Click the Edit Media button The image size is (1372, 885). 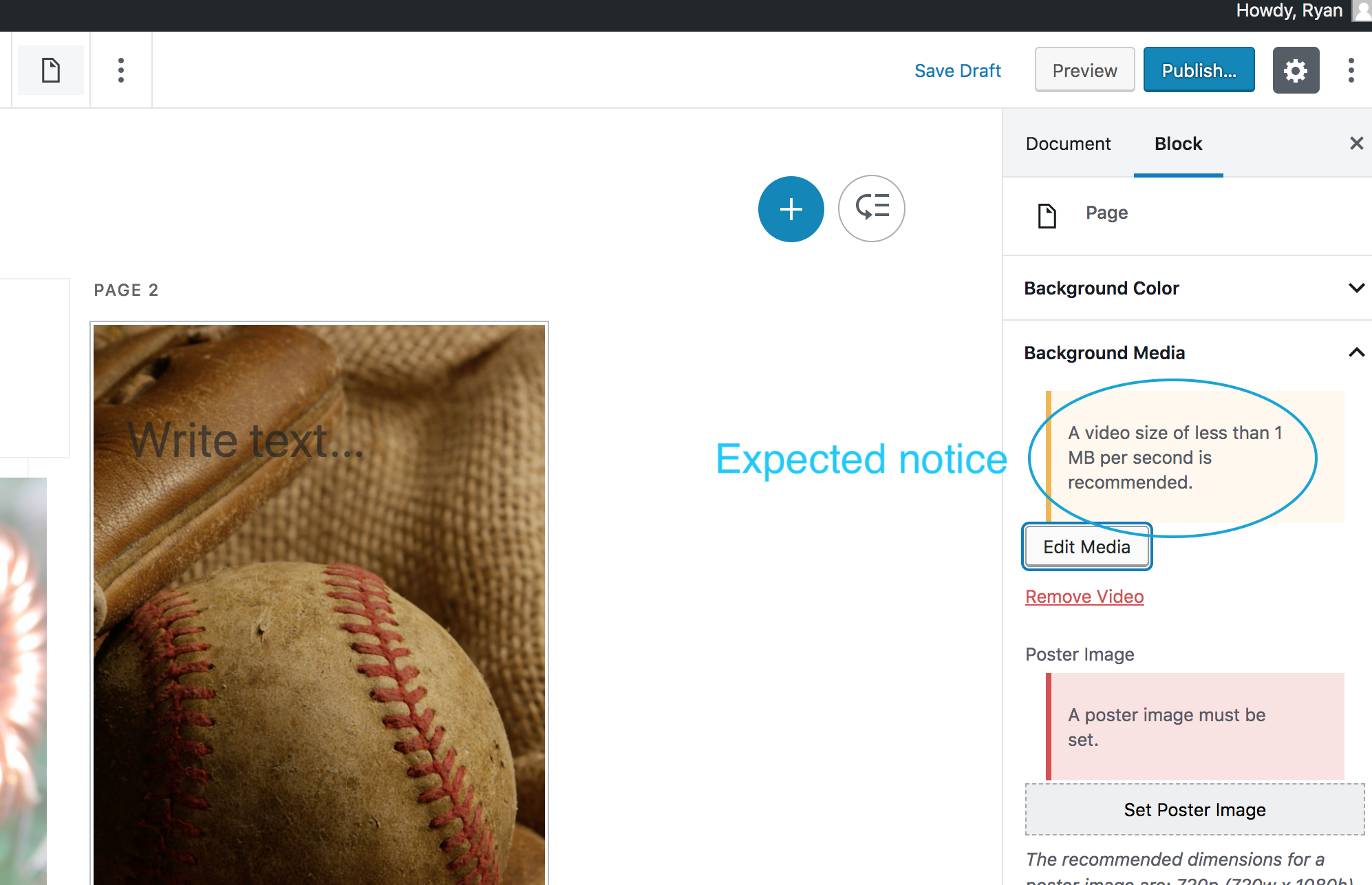click(x=1086, y=546)
